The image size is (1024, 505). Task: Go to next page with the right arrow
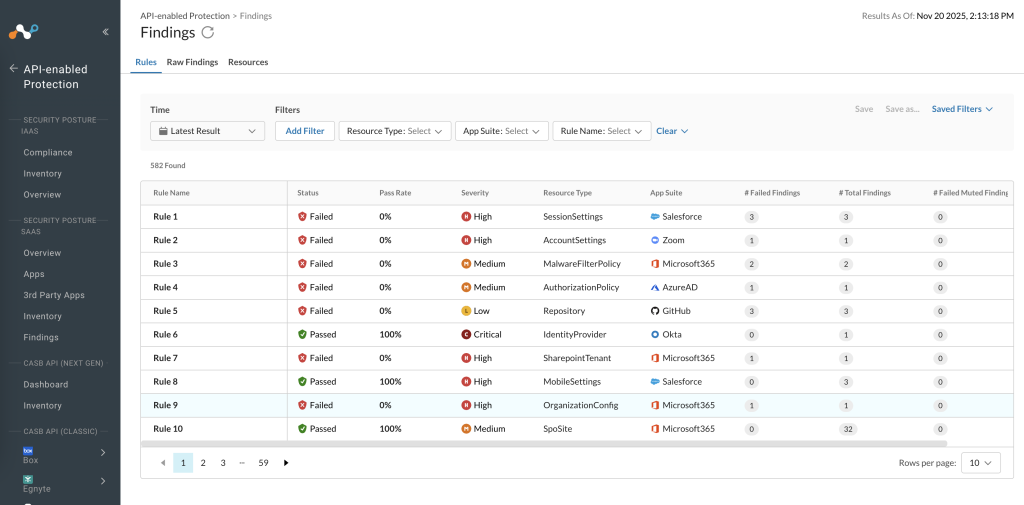pyautogui.click(x=286, y=463)
